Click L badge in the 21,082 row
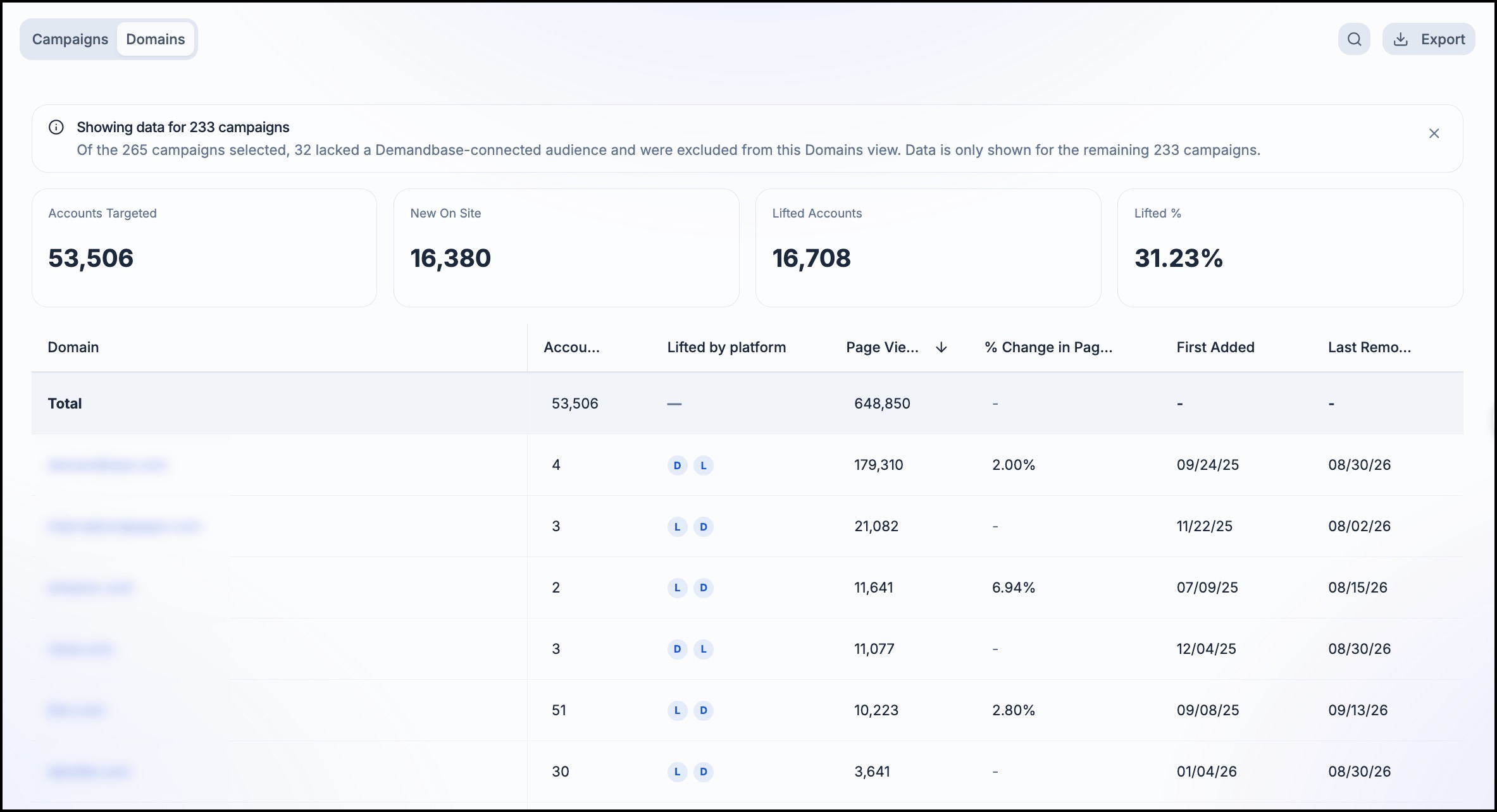The image size is (1497, 812). pyautogui.click(x=678, y=527)
